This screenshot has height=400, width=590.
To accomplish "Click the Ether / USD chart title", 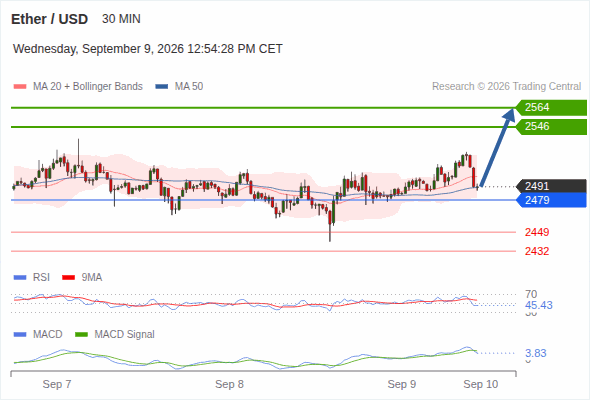I will [x=49, y=19].
